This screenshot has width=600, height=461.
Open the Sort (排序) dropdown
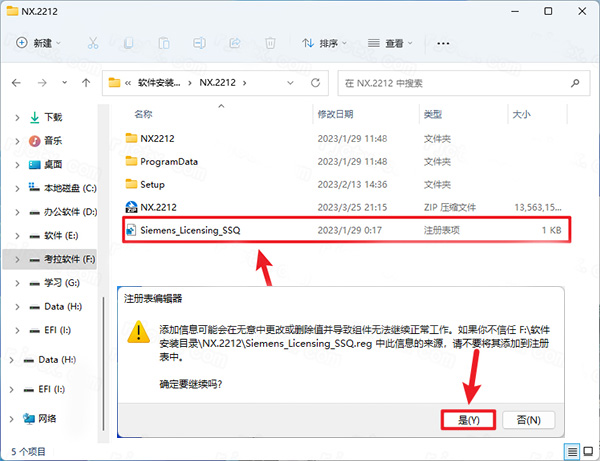point(324,43)
